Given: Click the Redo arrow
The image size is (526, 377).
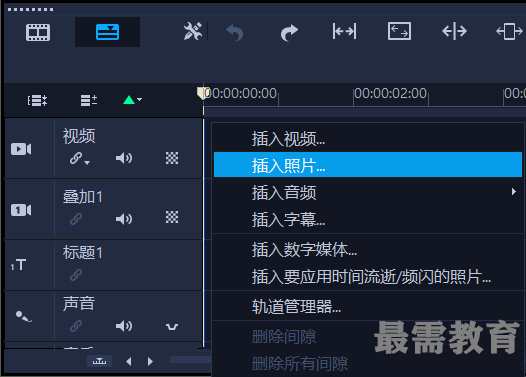Looking at the screenshot, I should click(x=289, y=33).
